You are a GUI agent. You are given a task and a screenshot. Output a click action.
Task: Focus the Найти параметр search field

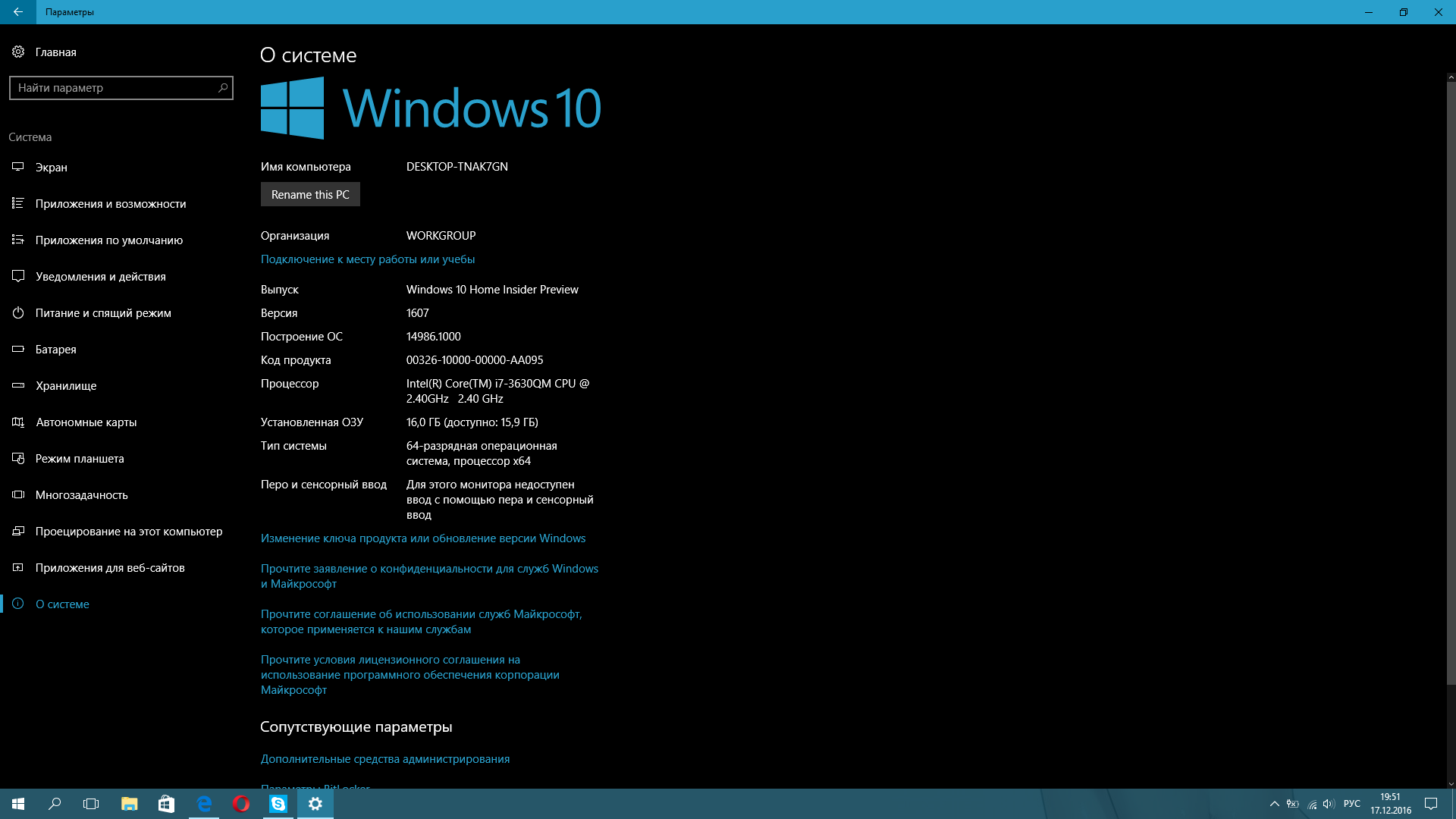point(121,88)
